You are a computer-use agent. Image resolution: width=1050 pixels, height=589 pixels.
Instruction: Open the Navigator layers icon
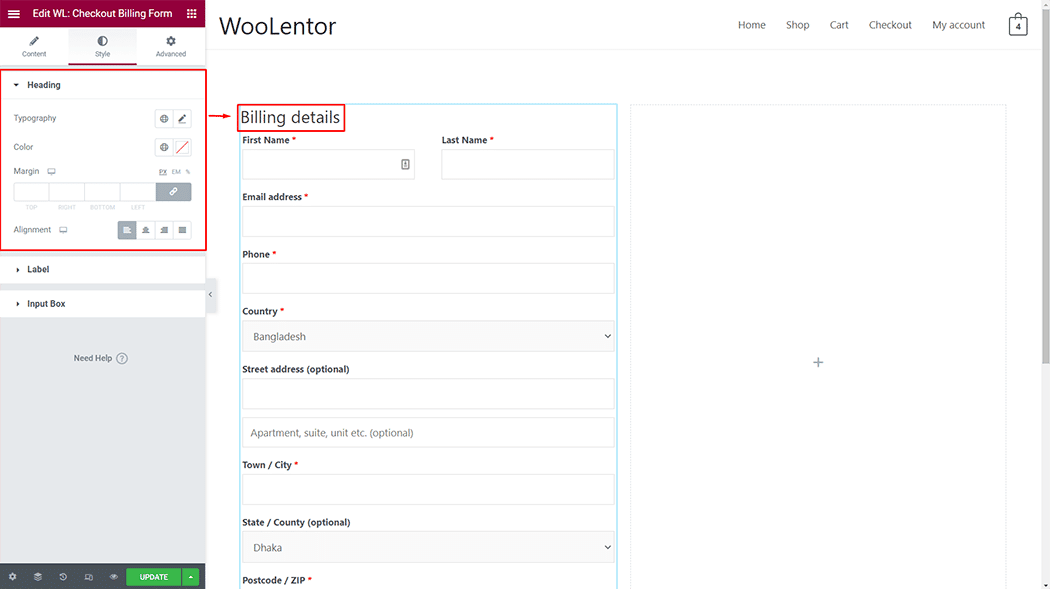[38, 577]
